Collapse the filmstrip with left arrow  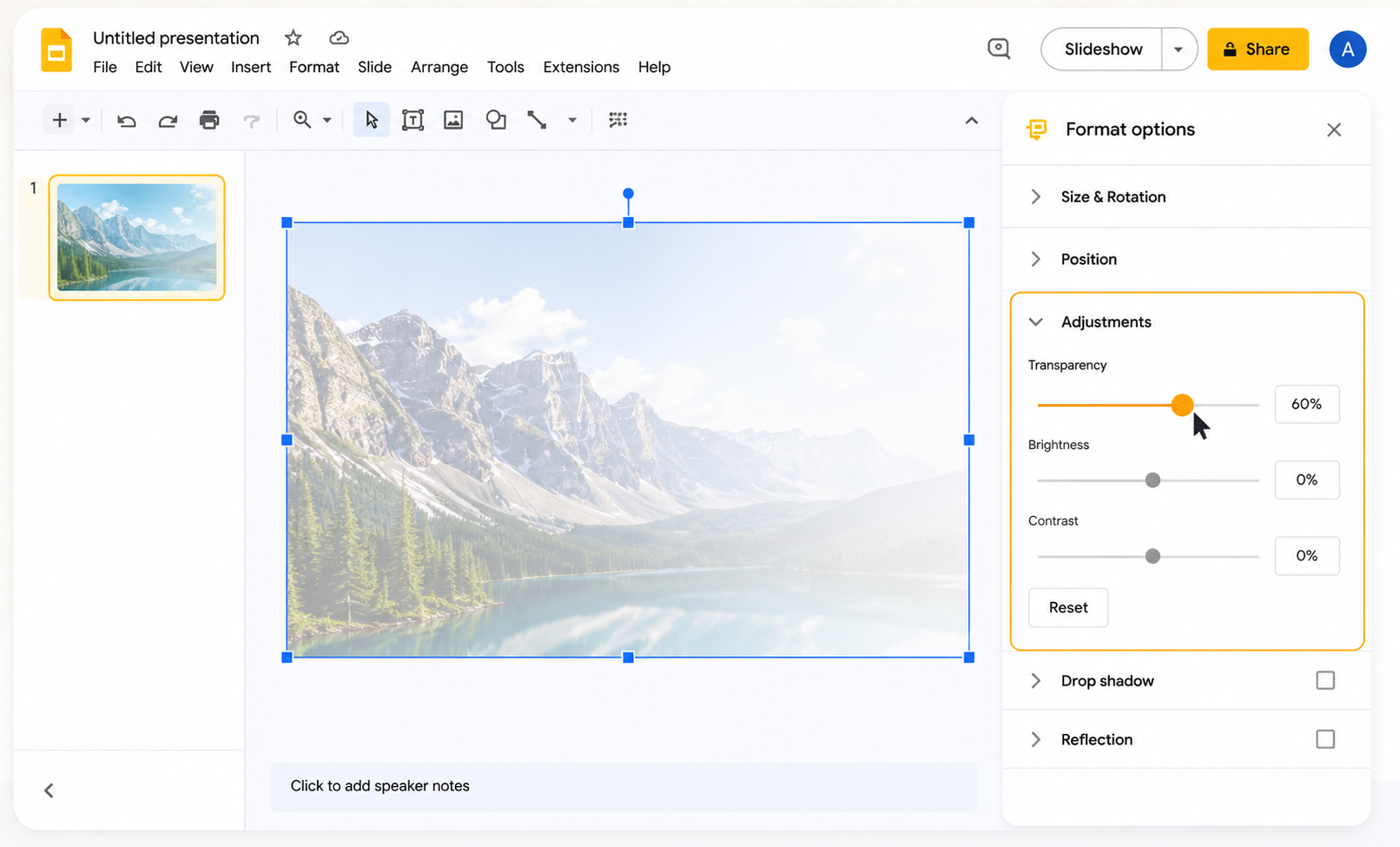tap(49, 790)
